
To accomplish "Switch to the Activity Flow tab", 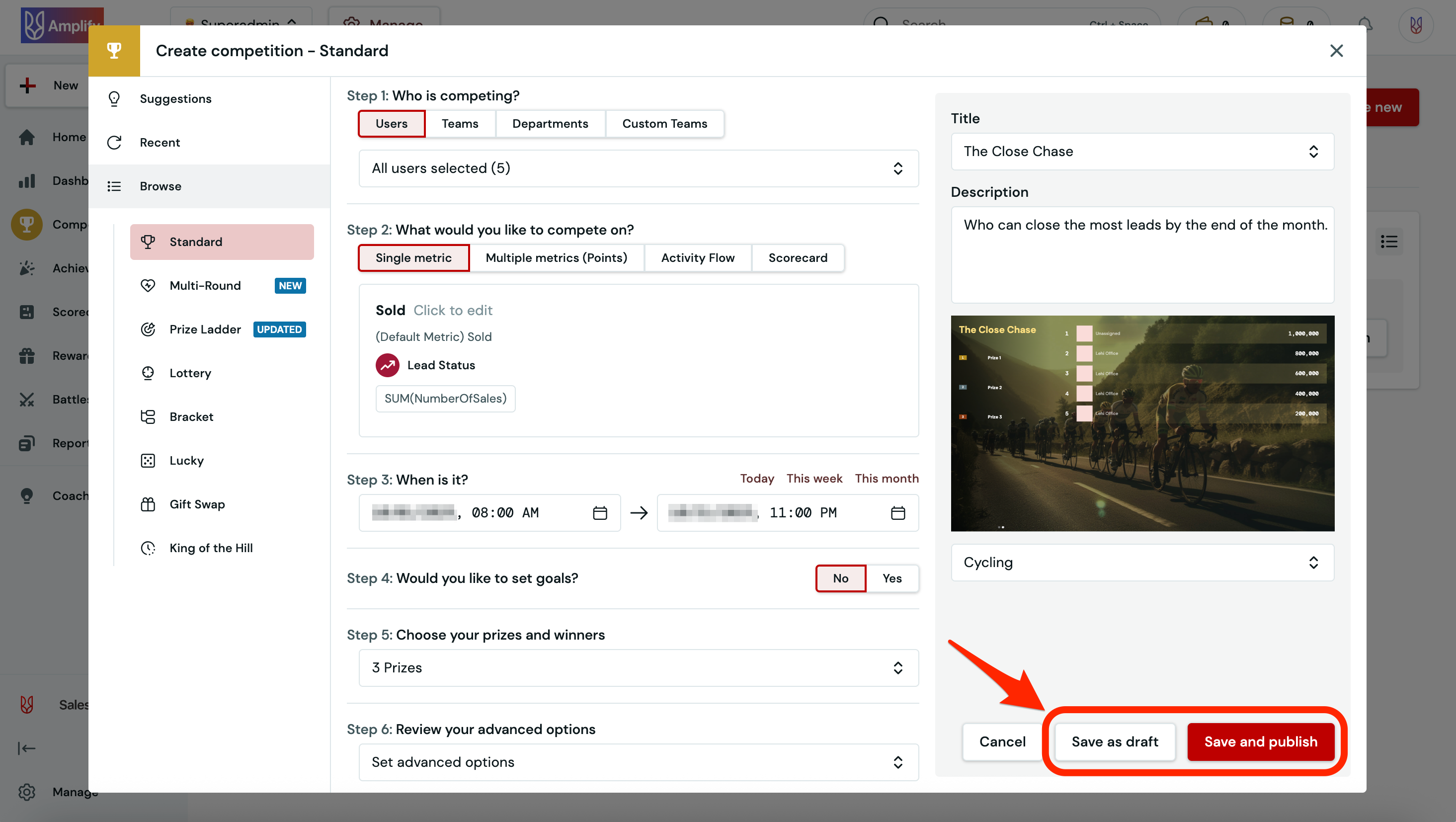I will [x=698, y=258].
